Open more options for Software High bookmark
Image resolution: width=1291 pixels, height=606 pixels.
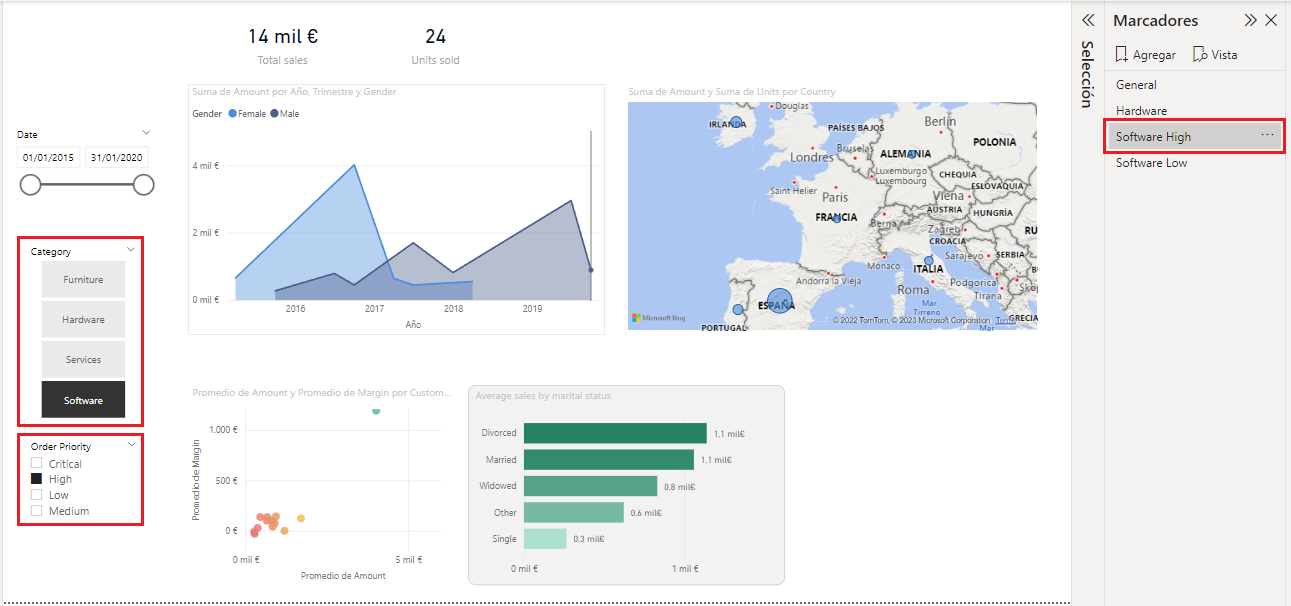(x=1267, y=135)
